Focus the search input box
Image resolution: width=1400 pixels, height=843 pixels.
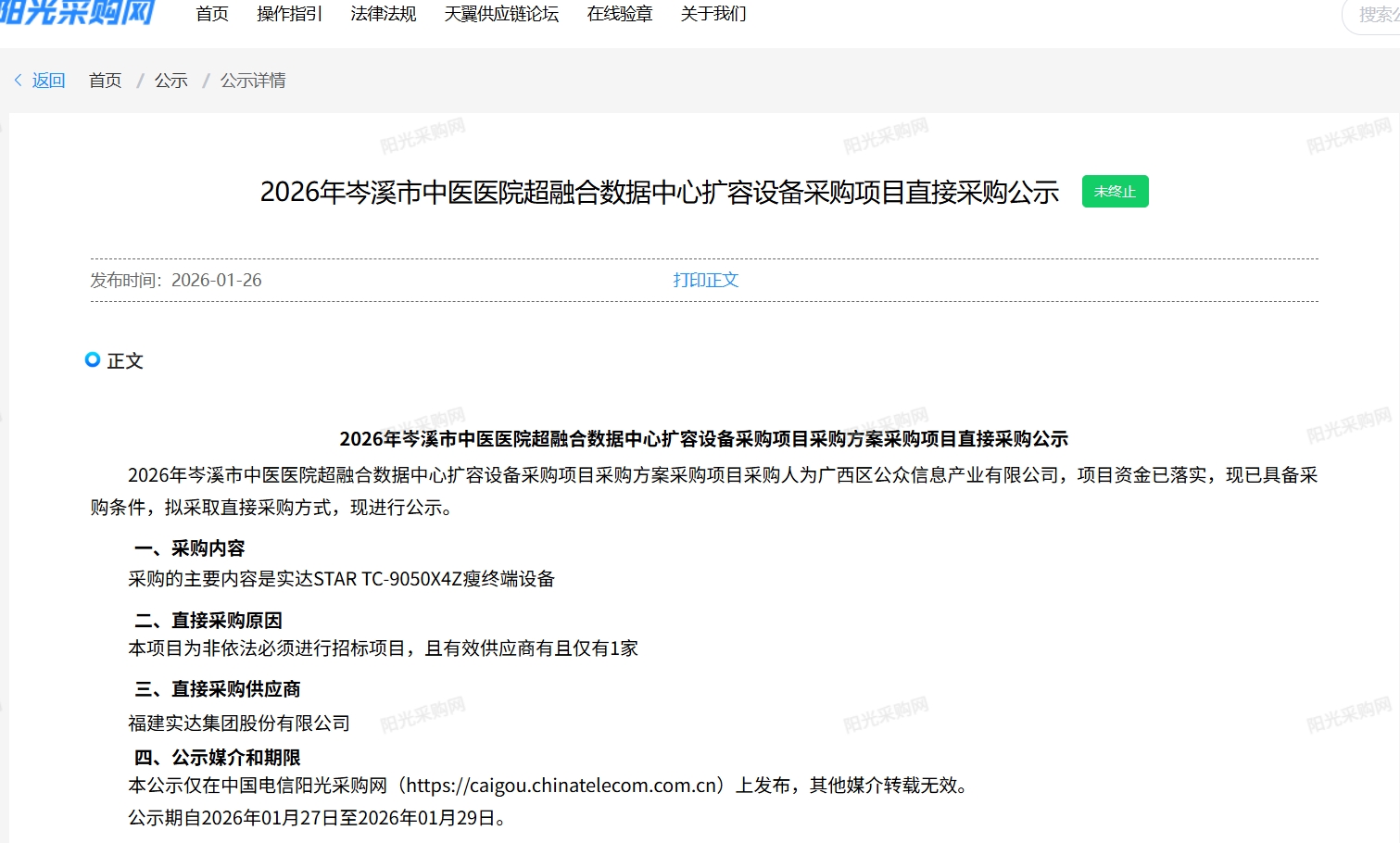click(x=1372, y=15)
